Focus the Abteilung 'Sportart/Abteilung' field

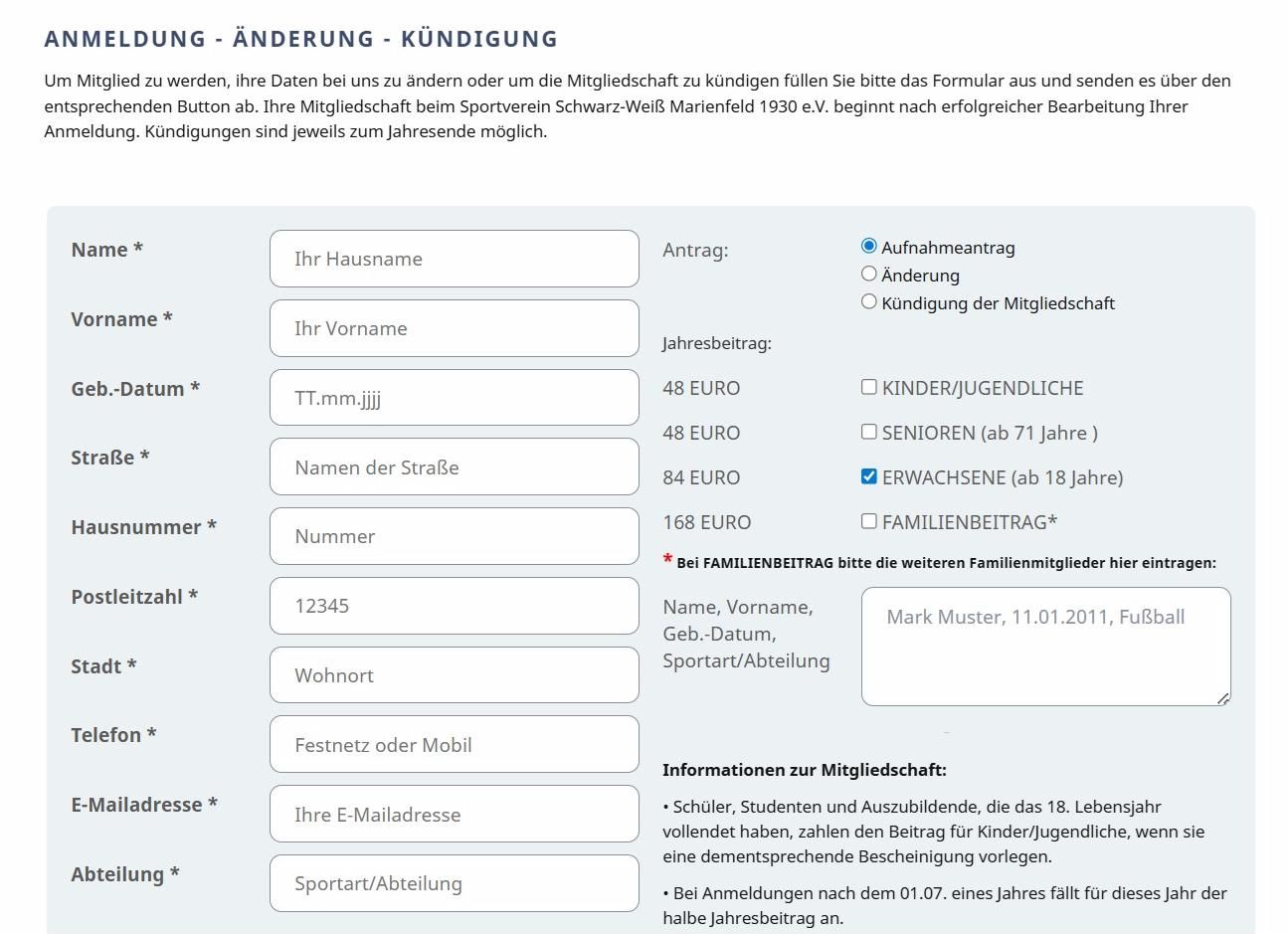click(454, 883)
